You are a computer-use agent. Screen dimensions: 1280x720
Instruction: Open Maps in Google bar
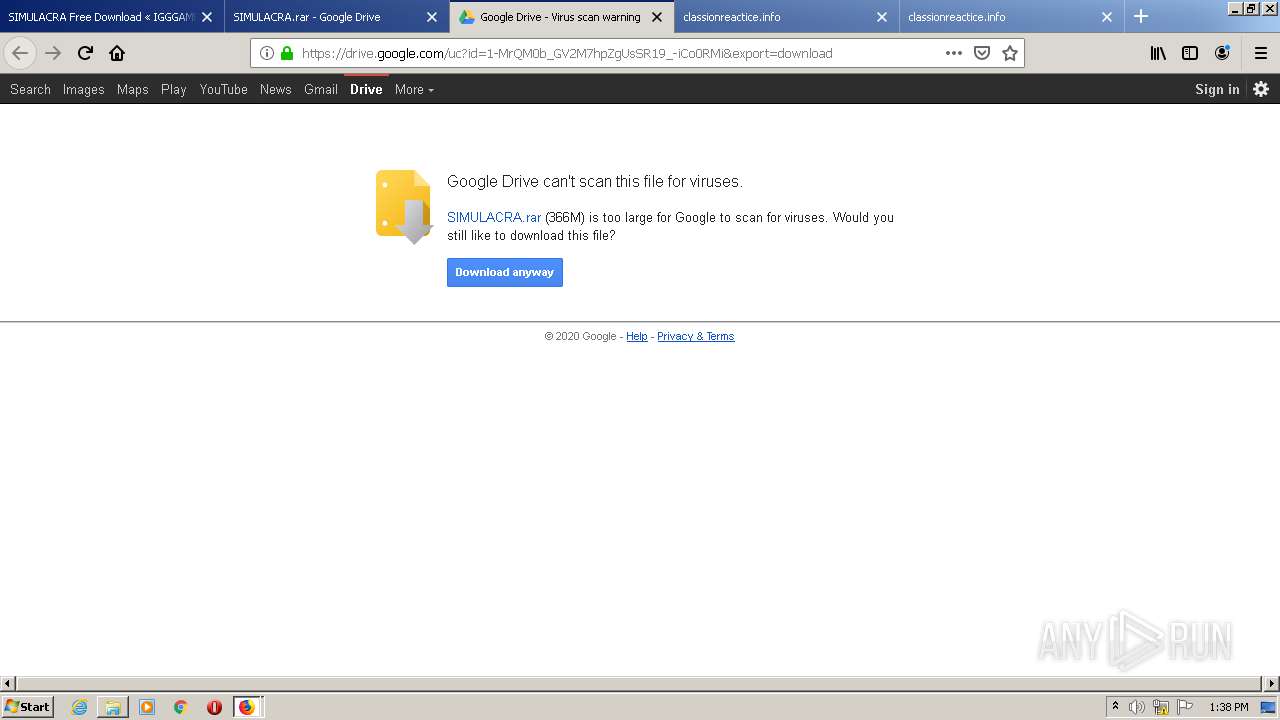[133, 89]
